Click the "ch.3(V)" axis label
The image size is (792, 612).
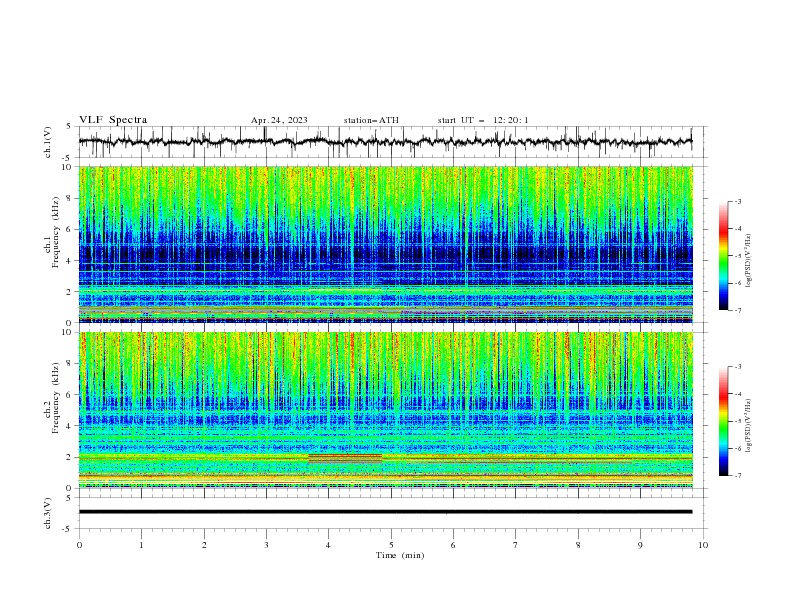pos(48,513)
